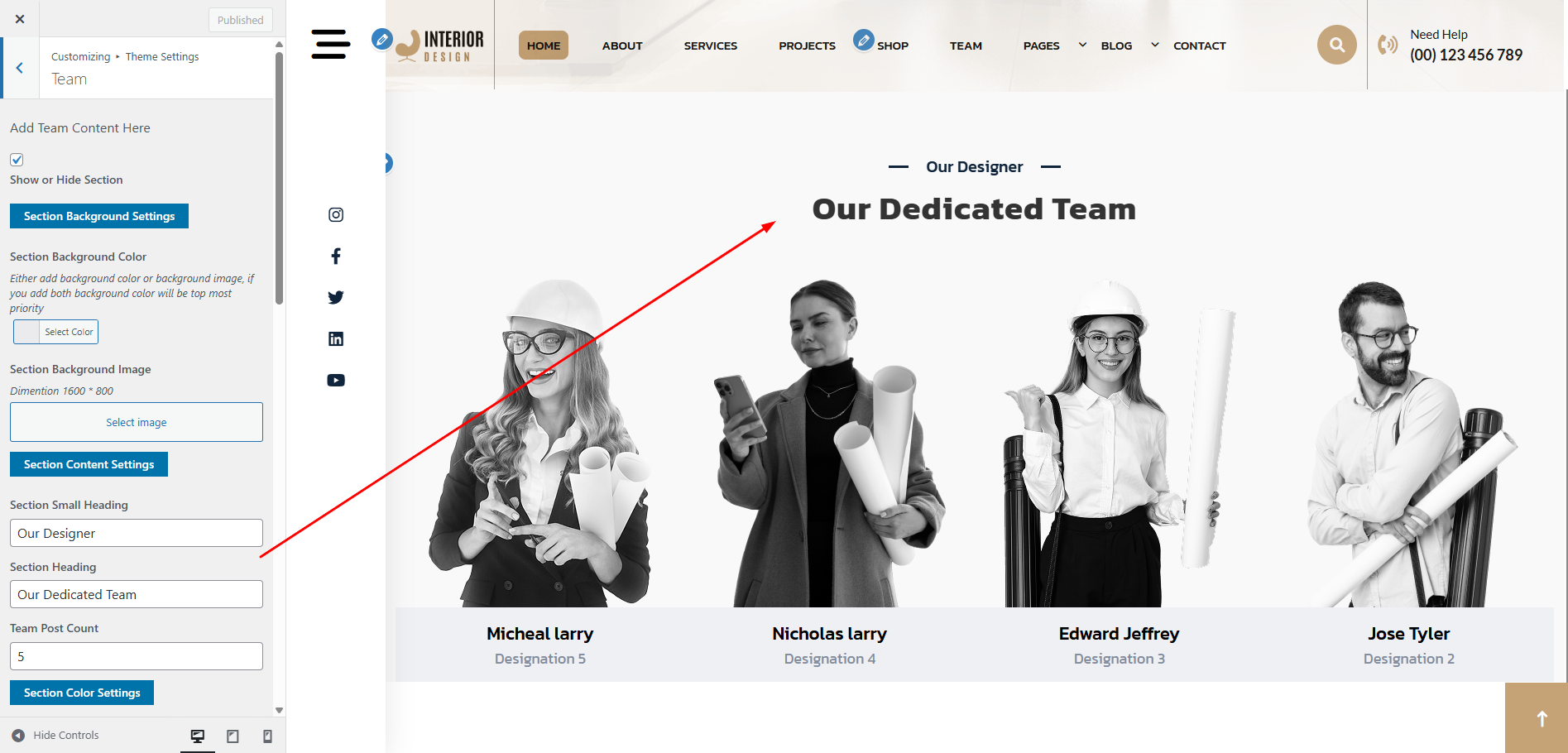The height and width of the screenshot is (753, 1568).
Task: Open the YouTube social icon
Action: click(336, 381)
